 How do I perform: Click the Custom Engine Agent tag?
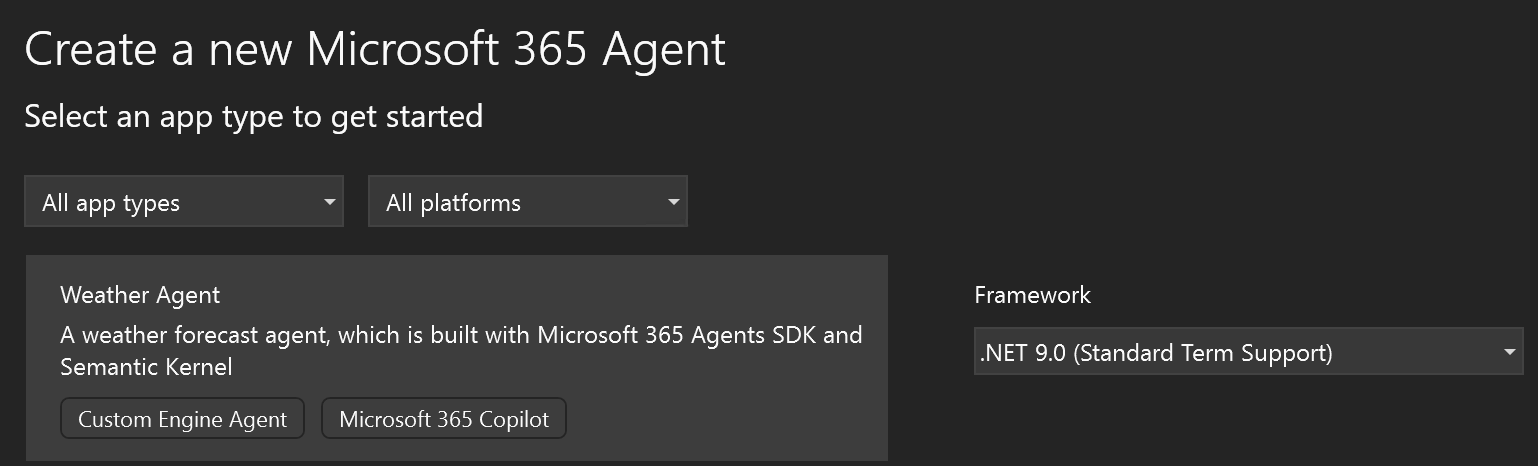click(183, 419)
